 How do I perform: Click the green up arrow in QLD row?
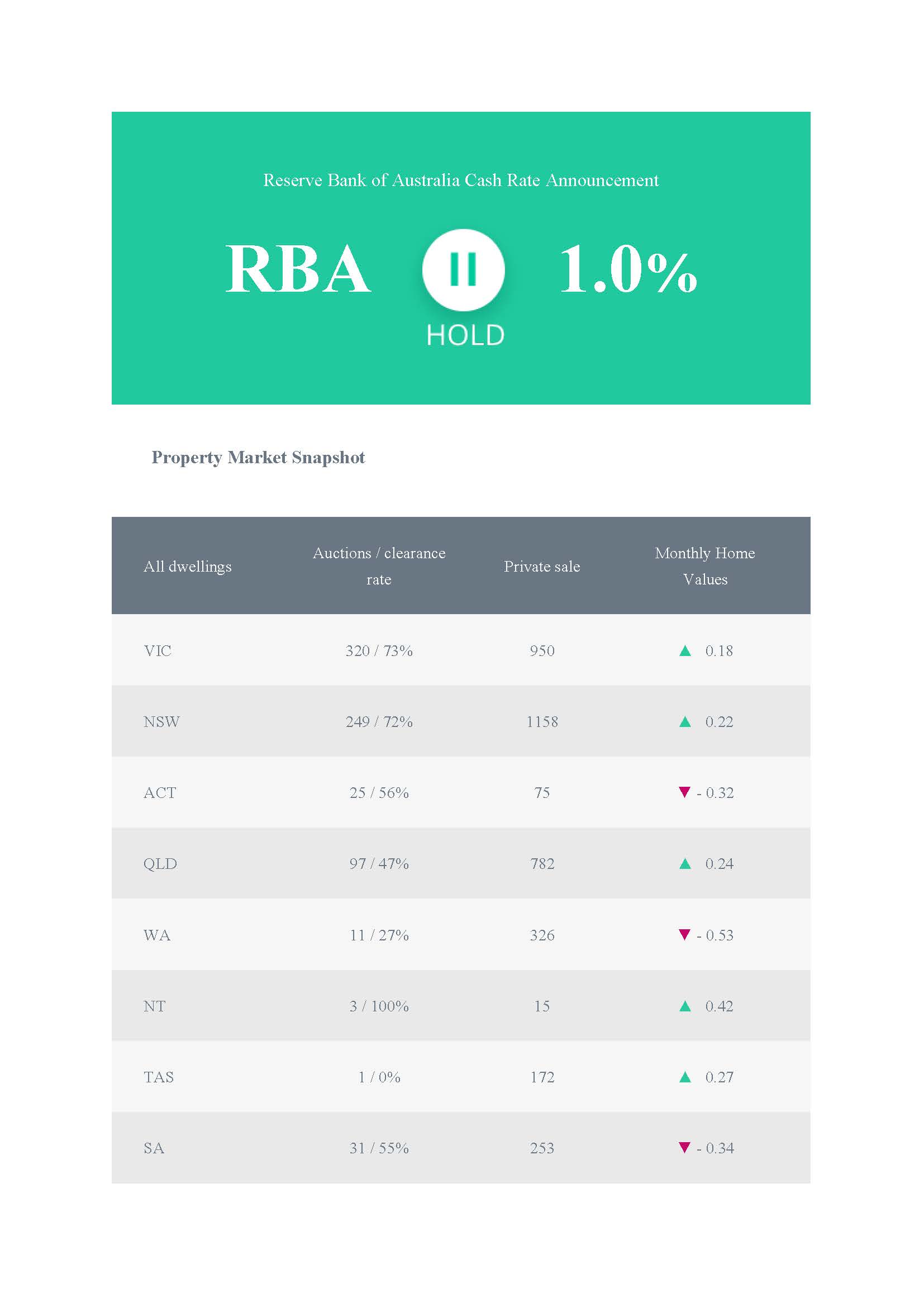pyautogui.click(x=685, y=863)
